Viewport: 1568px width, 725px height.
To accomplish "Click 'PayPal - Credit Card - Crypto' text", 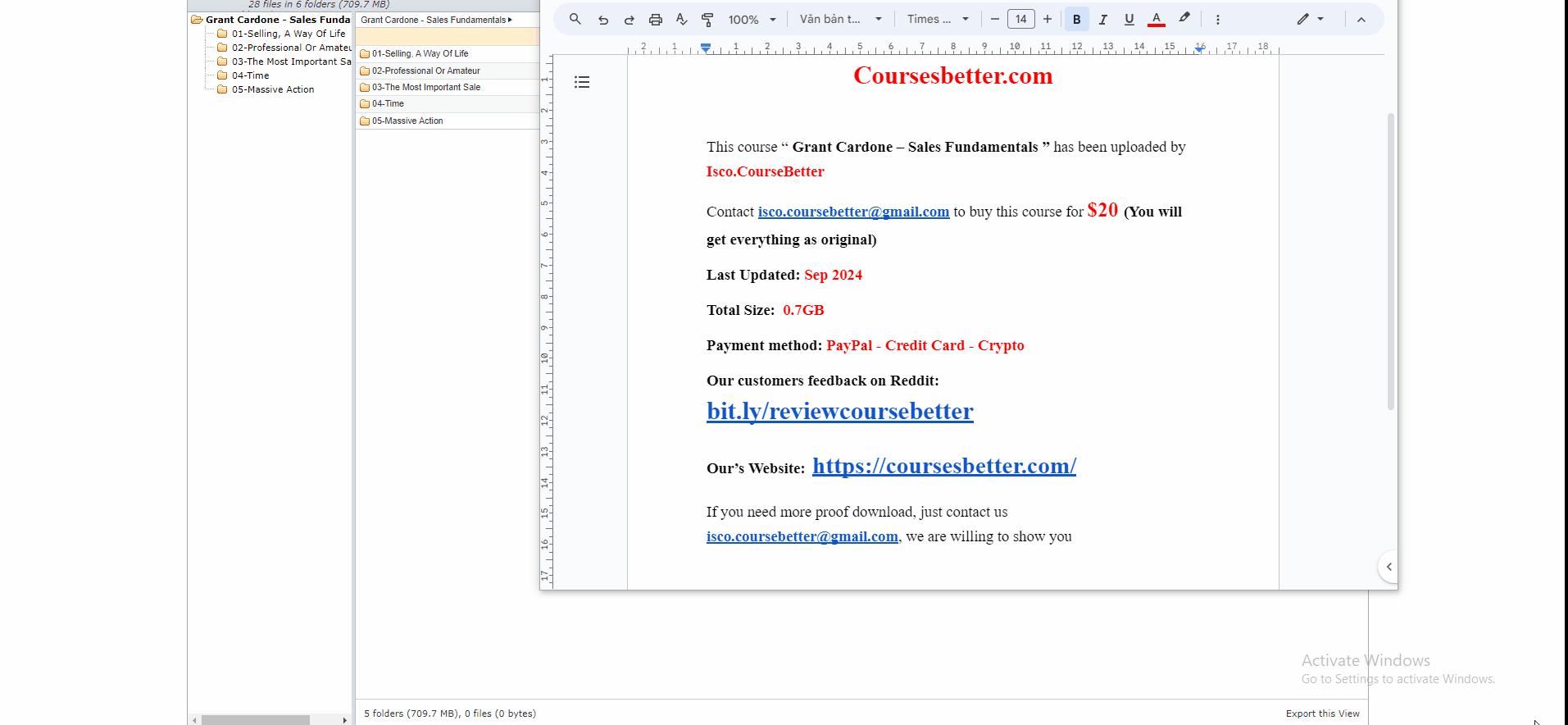I will 925,345.
